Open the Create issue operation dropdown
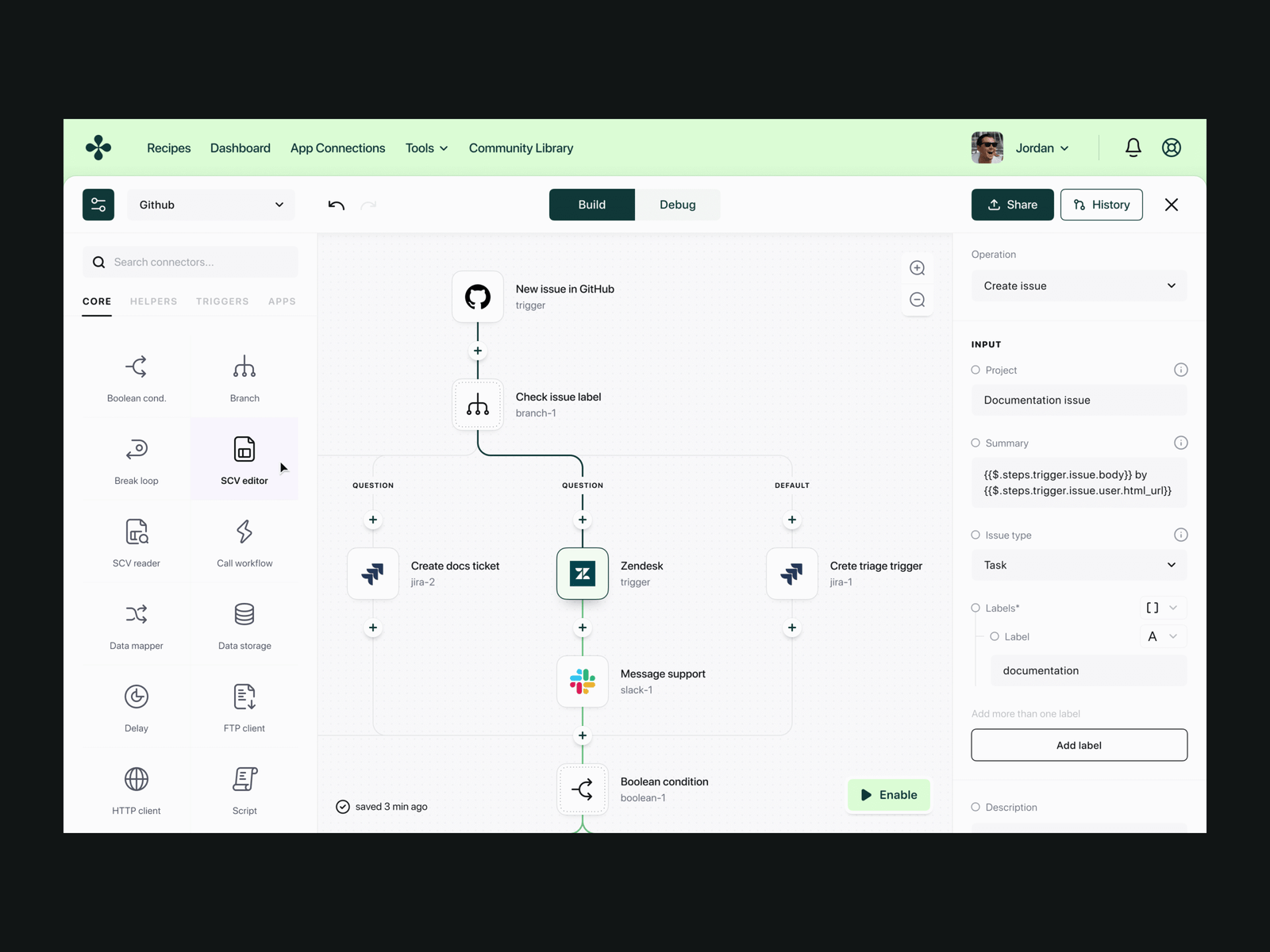Image resolution: width=1270 pixels, height=952 pixels. pyautogui.click(x=1079, y=286)
